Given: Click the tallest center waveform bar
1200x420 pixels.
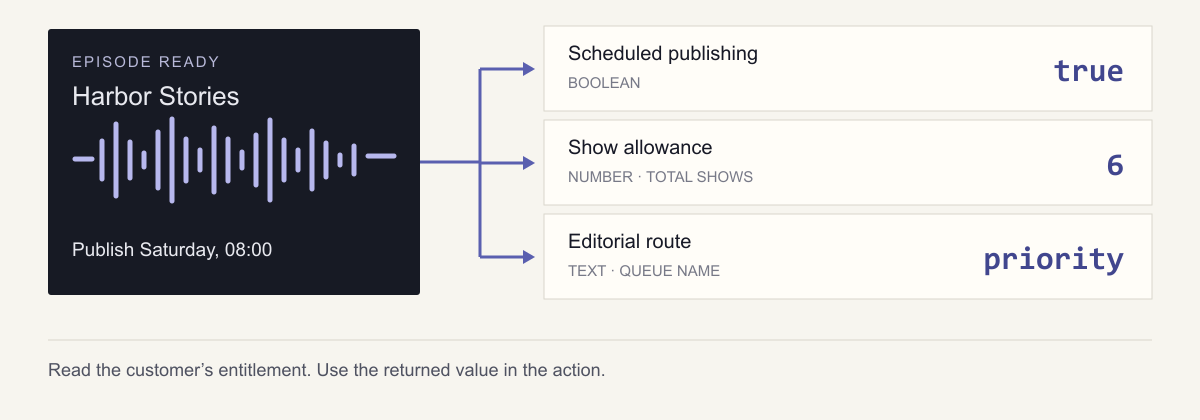Looking at the screenshot, I should point(172,160).
